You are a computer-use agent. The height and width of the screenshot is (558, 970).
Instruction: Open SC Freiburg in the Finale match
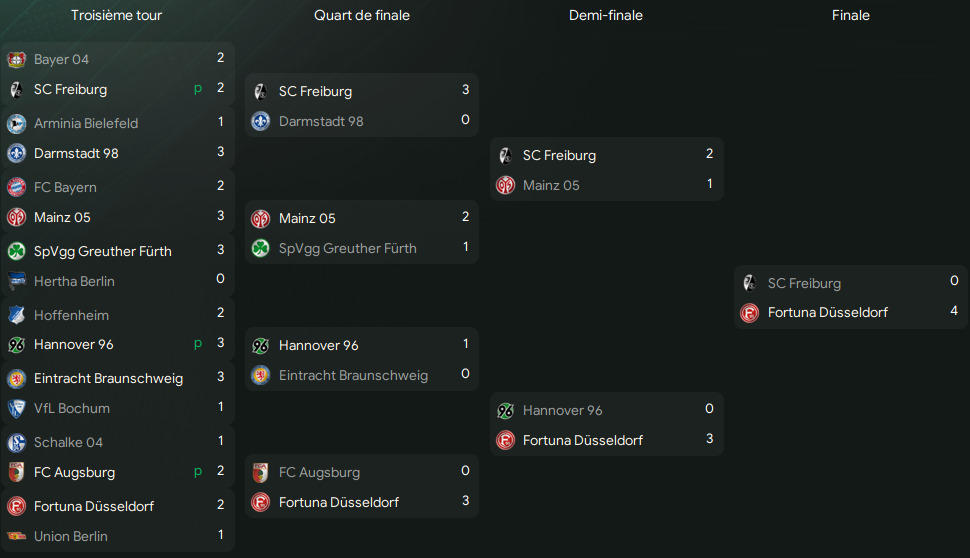pyautogui.click(x=804, y=283)
